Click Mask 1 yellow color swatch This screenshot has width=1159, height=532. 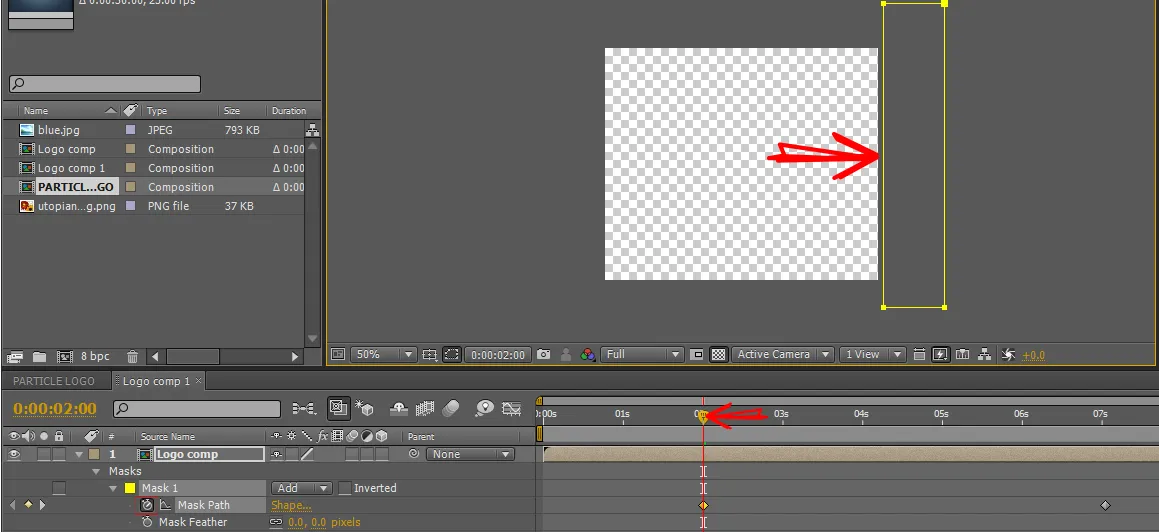(129, 488)
